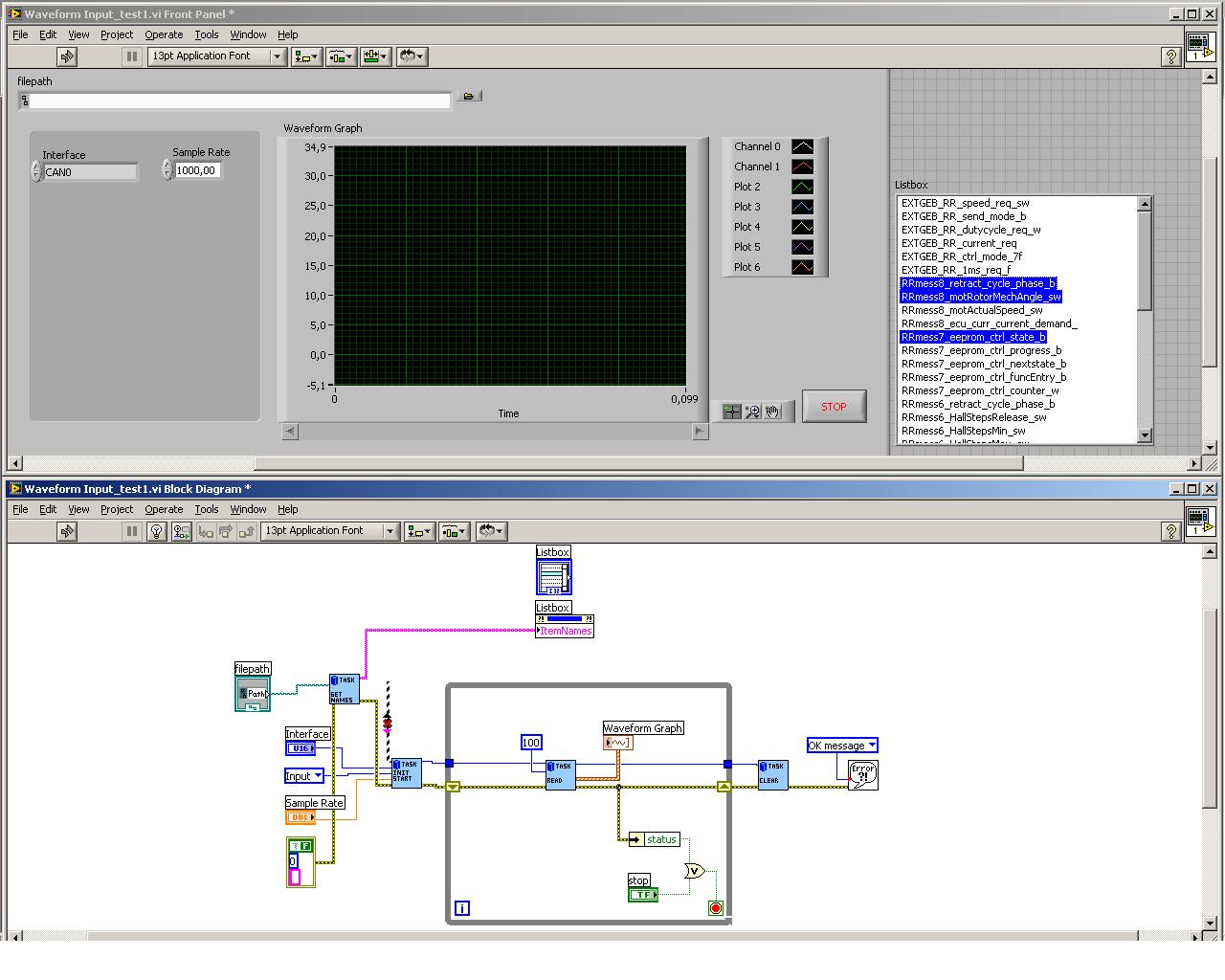
Task: Click the graph scrollbar right arrow
Action: pyautogui.click(x=700, y=432)
